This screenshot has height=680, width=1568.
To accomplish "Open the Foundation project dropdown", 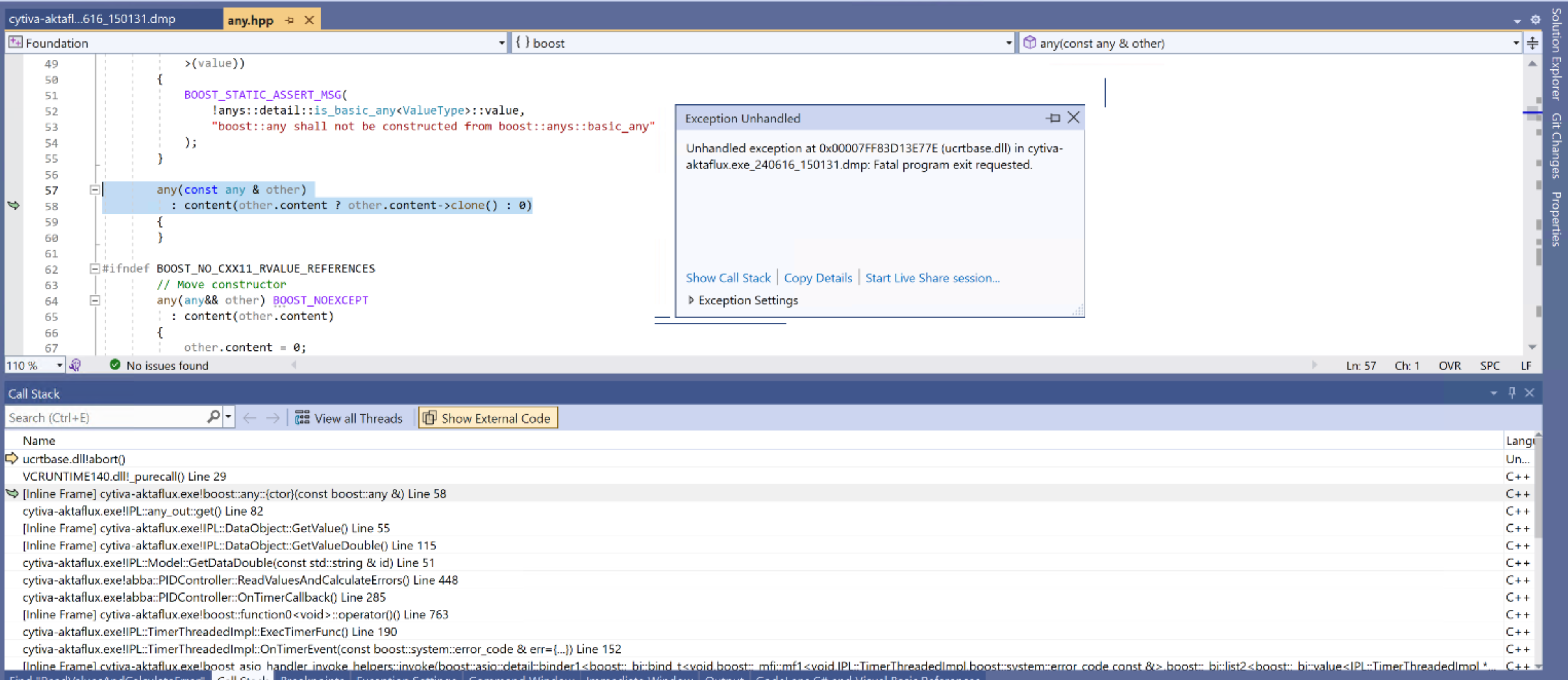I will pos(501,43).
